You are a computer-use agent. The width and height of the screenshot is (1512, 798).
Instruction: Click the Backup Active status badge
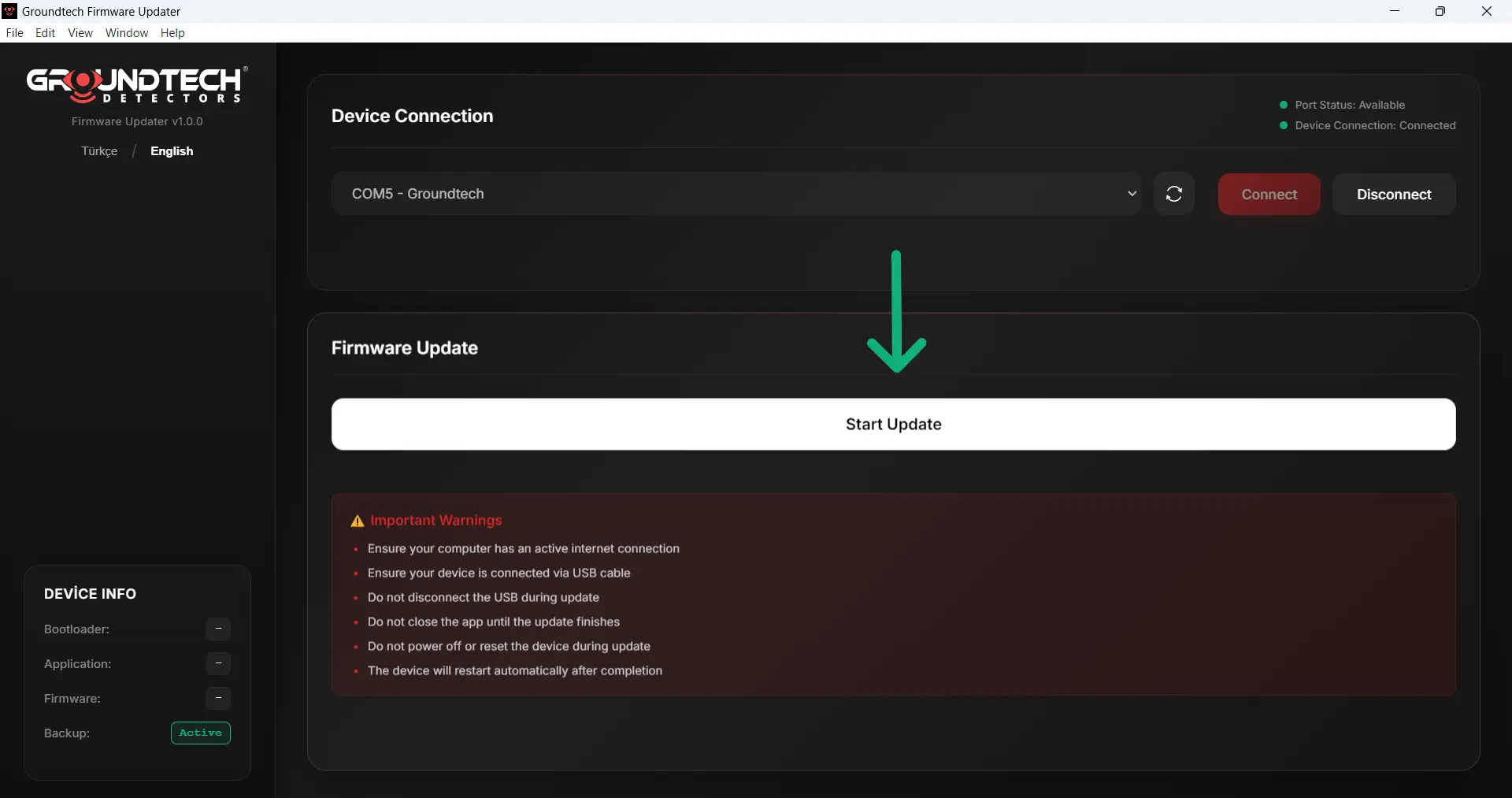click(200, 733)
